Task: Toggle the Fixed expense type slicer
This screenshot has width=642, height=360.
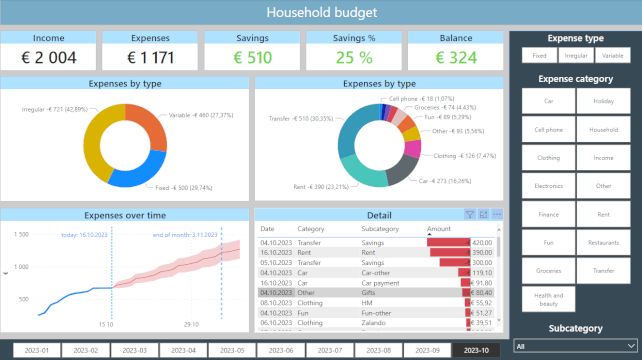Action: (x=539, y=55)
